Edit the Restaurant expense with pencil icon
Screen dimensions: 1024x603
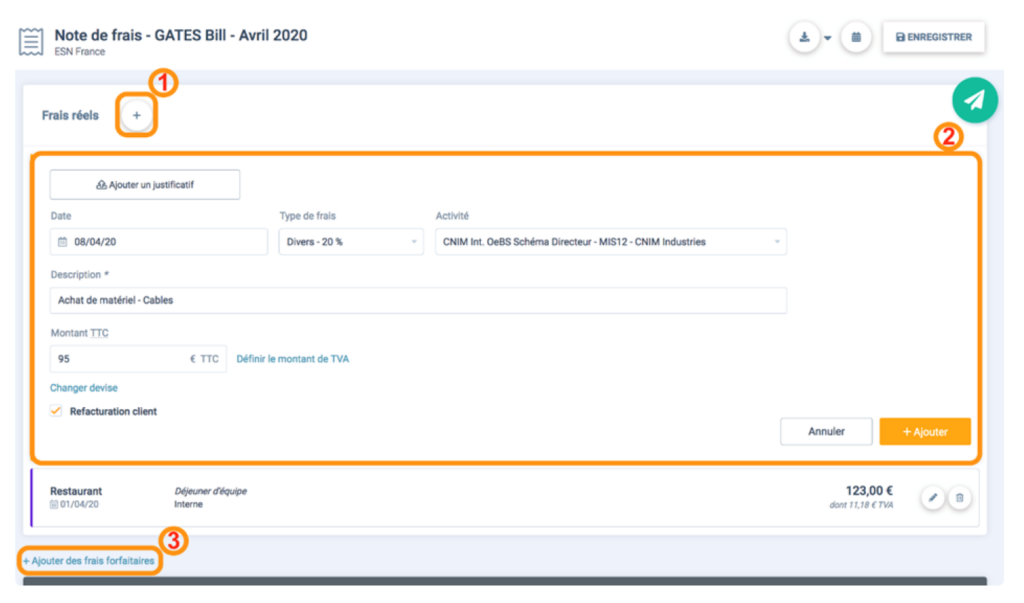[932, 498]
